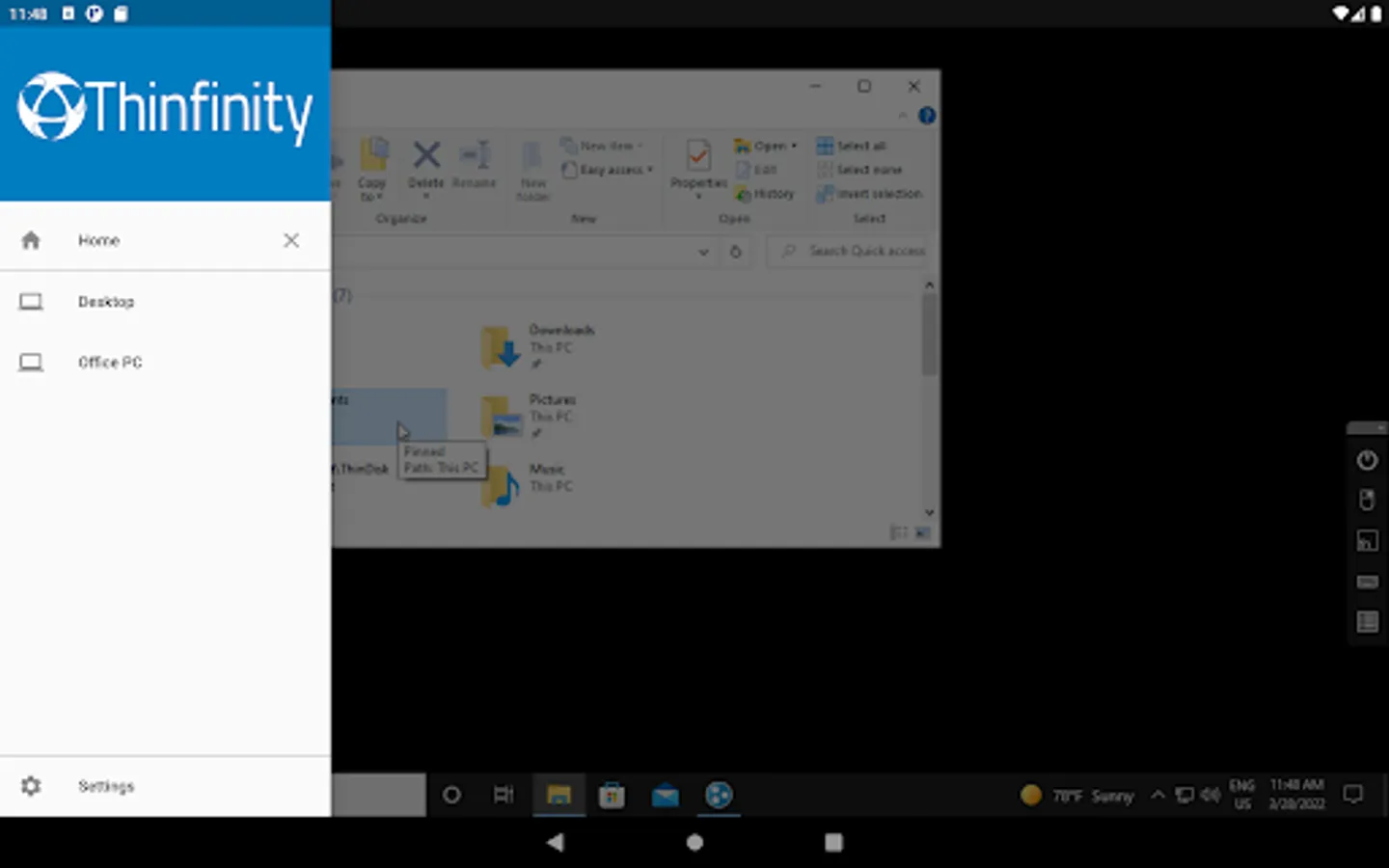Click the network icon in system tray
This screenshot has width=1389, height=868.
click(x=1185, y=796)
